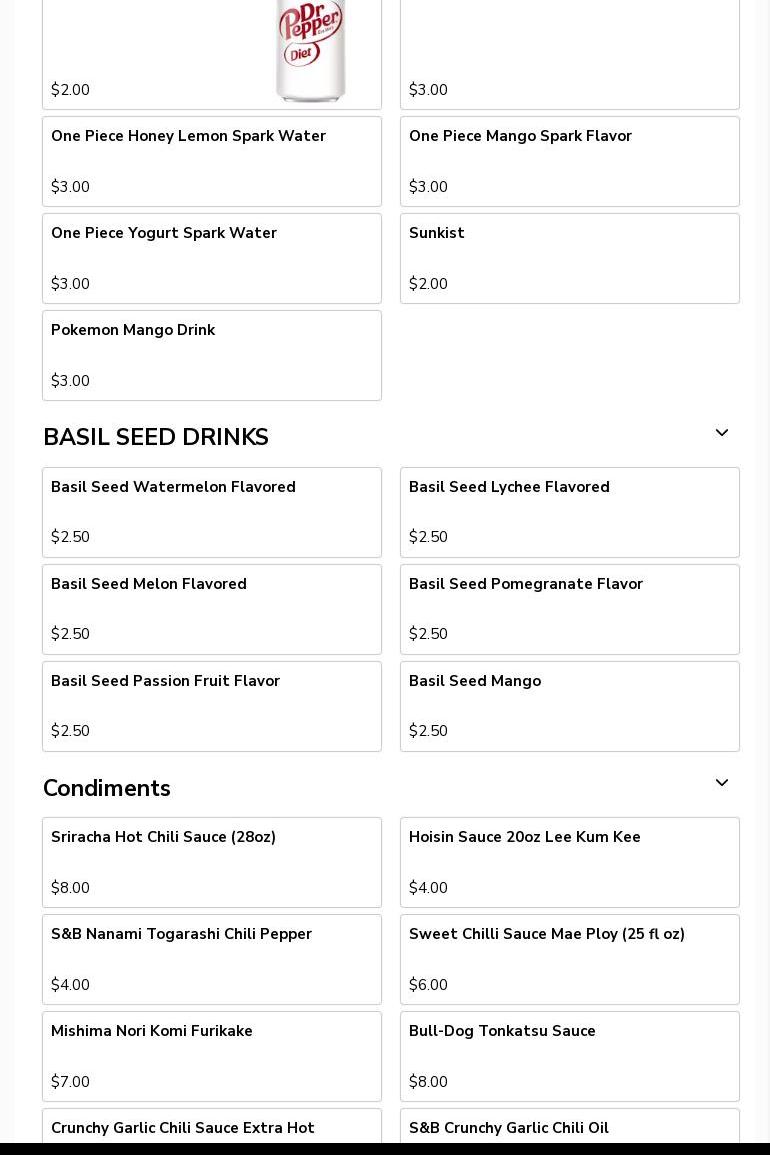The width and height of the screenshot is (770, 1155).
Task: Select Basil Seed Passion Fruit Flavor
Action: coord(212,706)
